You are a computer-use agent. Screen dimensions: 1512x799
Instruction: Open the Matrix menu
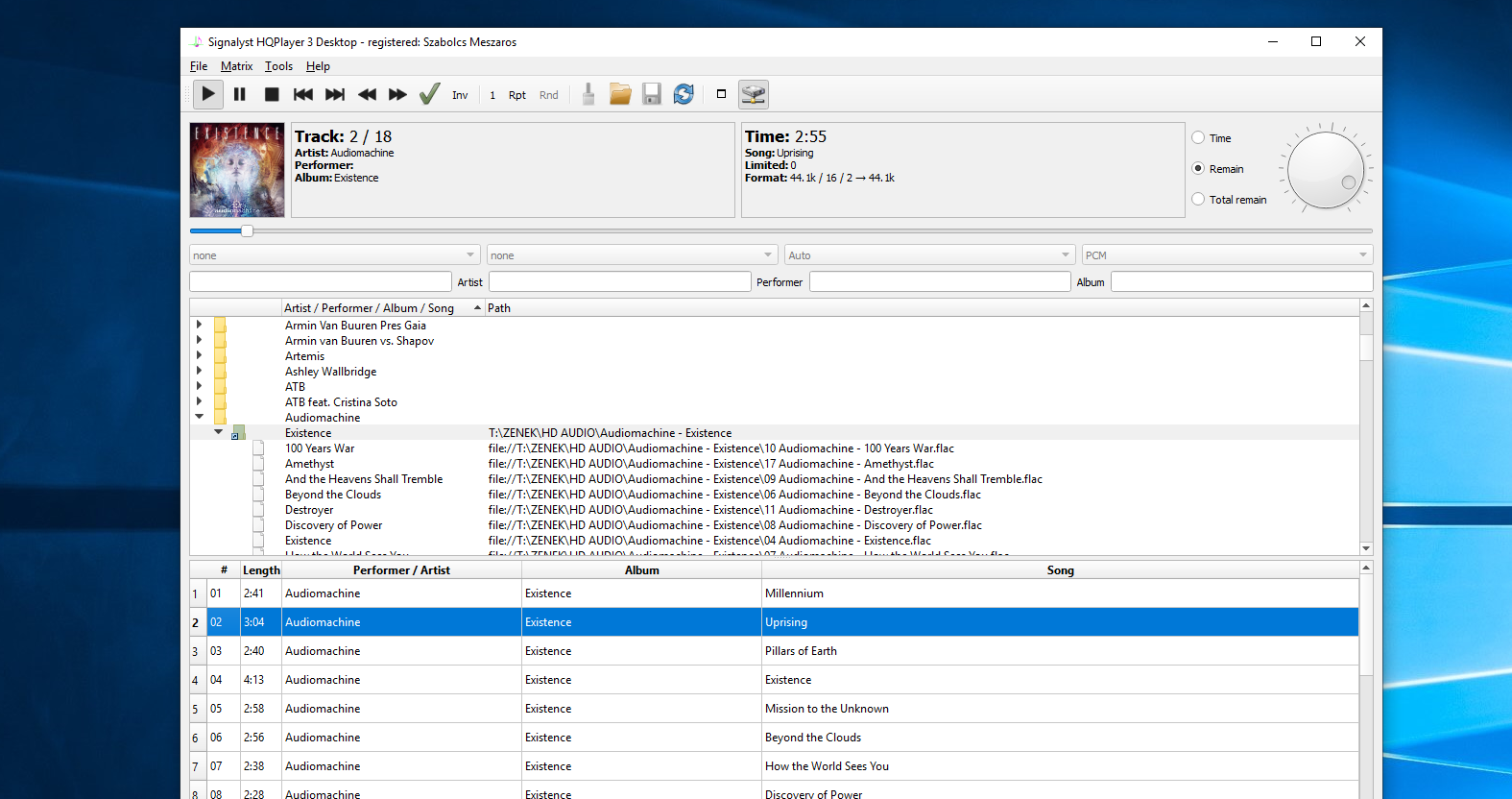[236, 66]
